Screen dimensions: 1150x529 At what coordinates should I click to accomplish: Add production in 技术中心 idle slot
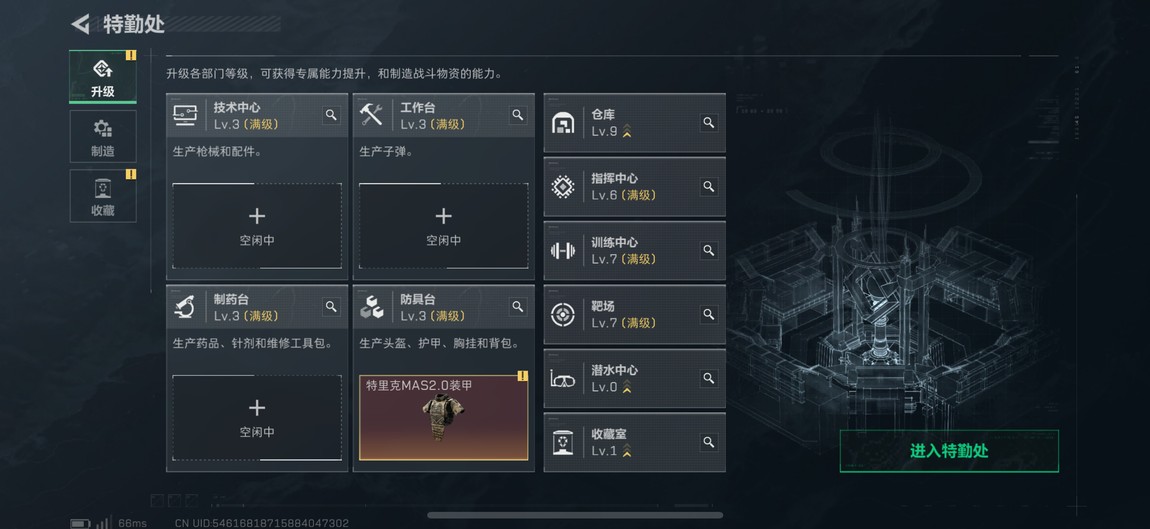click(257, 226)
